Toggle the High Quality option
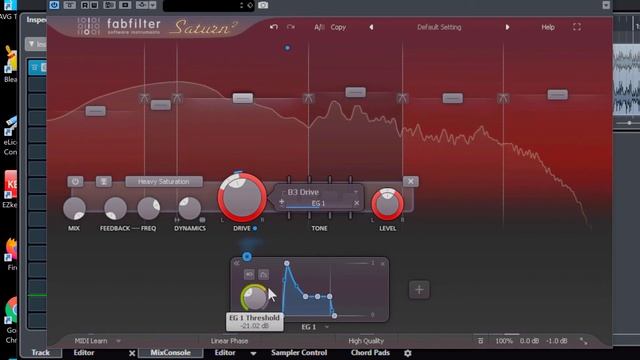The height and width of the screenshot is (360, 640). pyautogui.click(x=366, y=341)
